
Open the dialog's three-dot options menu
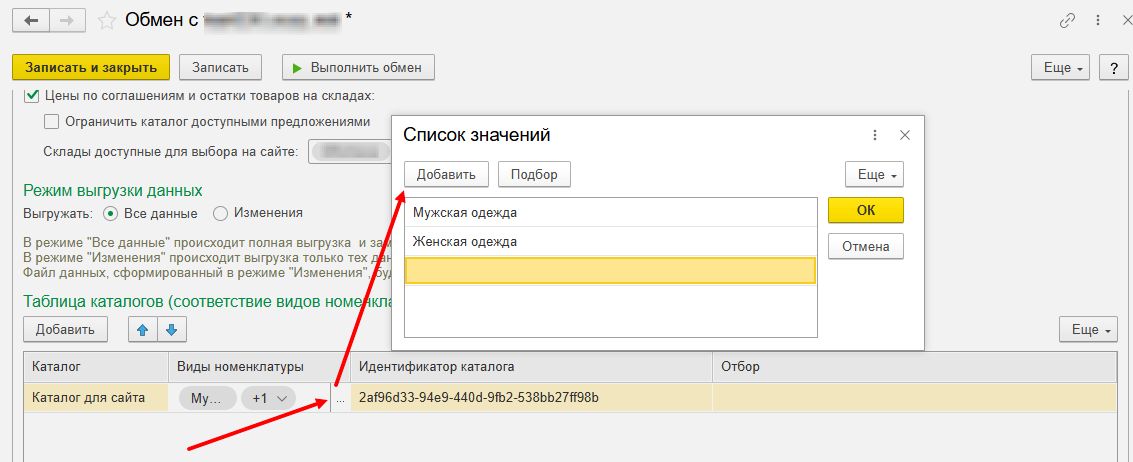(x=875, y=135)
